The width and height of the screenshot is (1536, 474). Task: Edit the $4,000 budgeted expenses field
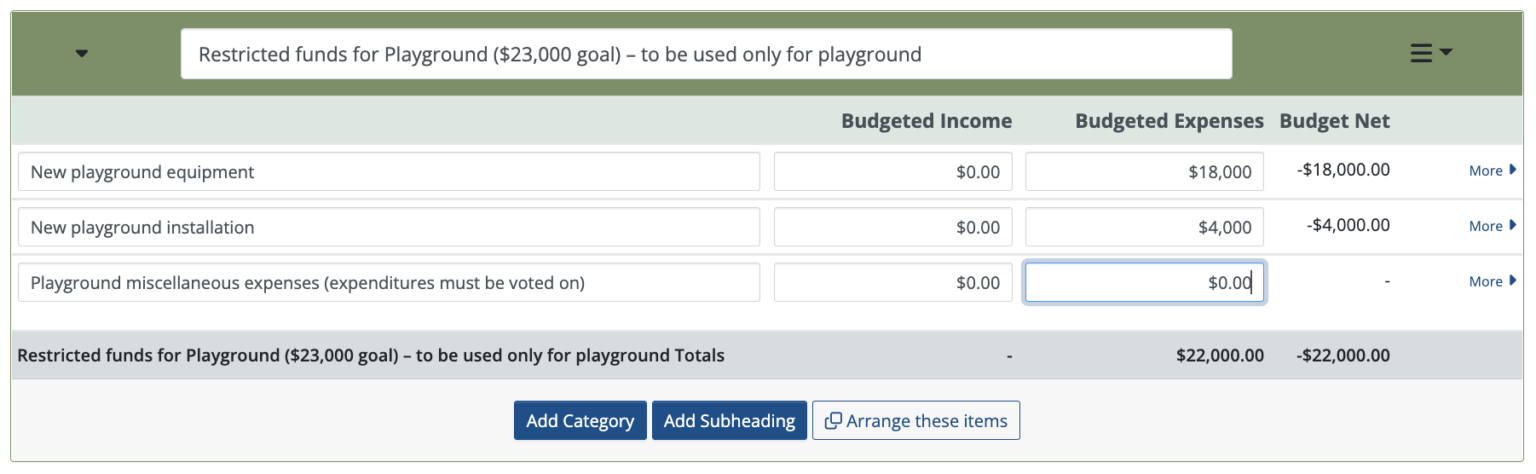pos(1144,227)
